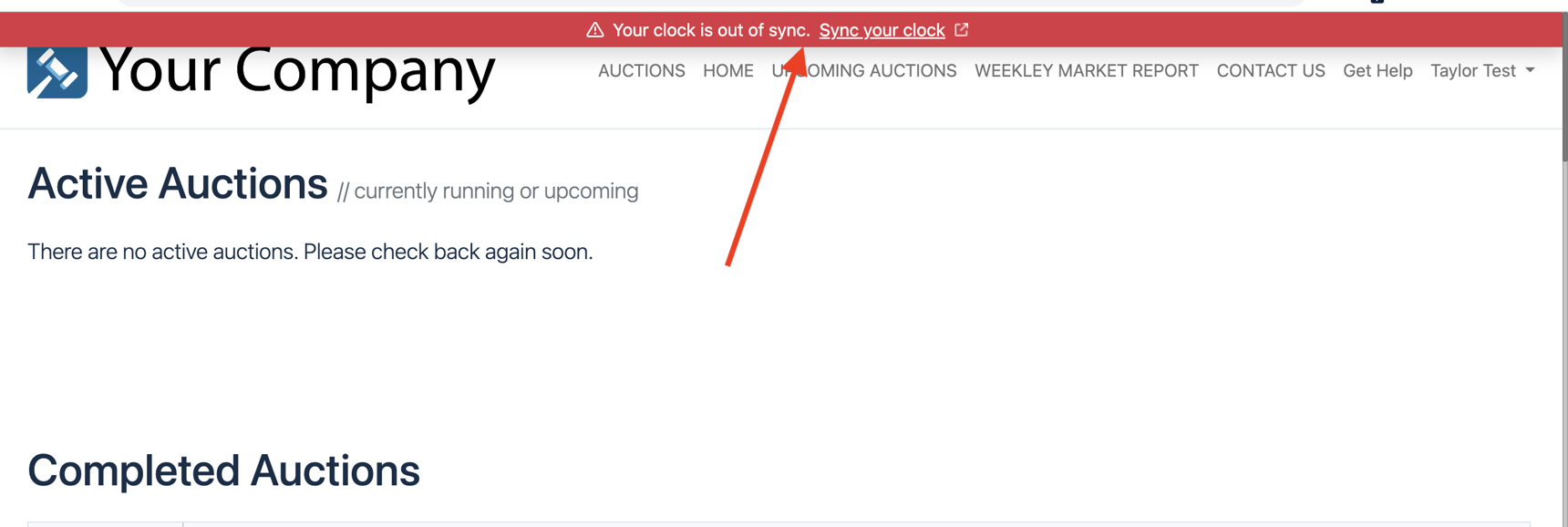This screenshot has height=527, width=1568.
Task: Go to the AUCTIONS nav item
Action: (641, 71)
